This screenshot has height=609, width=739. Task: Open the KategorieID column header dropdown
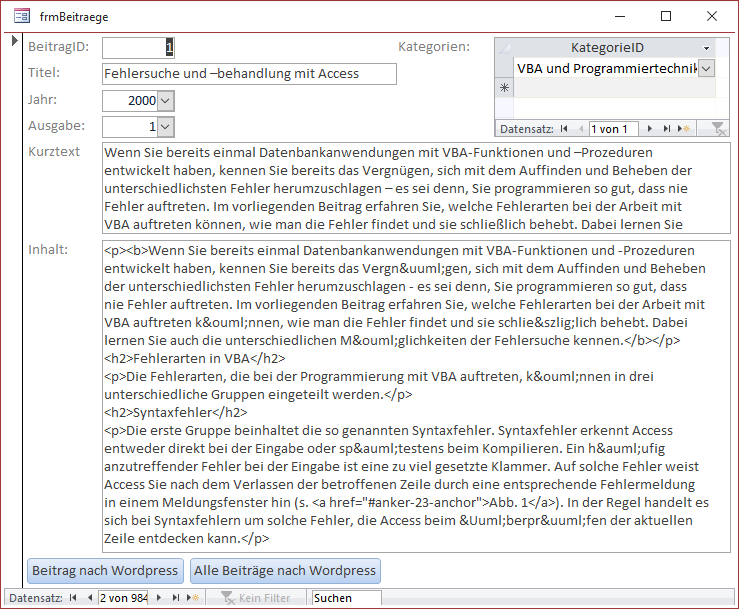coord(706,48)
